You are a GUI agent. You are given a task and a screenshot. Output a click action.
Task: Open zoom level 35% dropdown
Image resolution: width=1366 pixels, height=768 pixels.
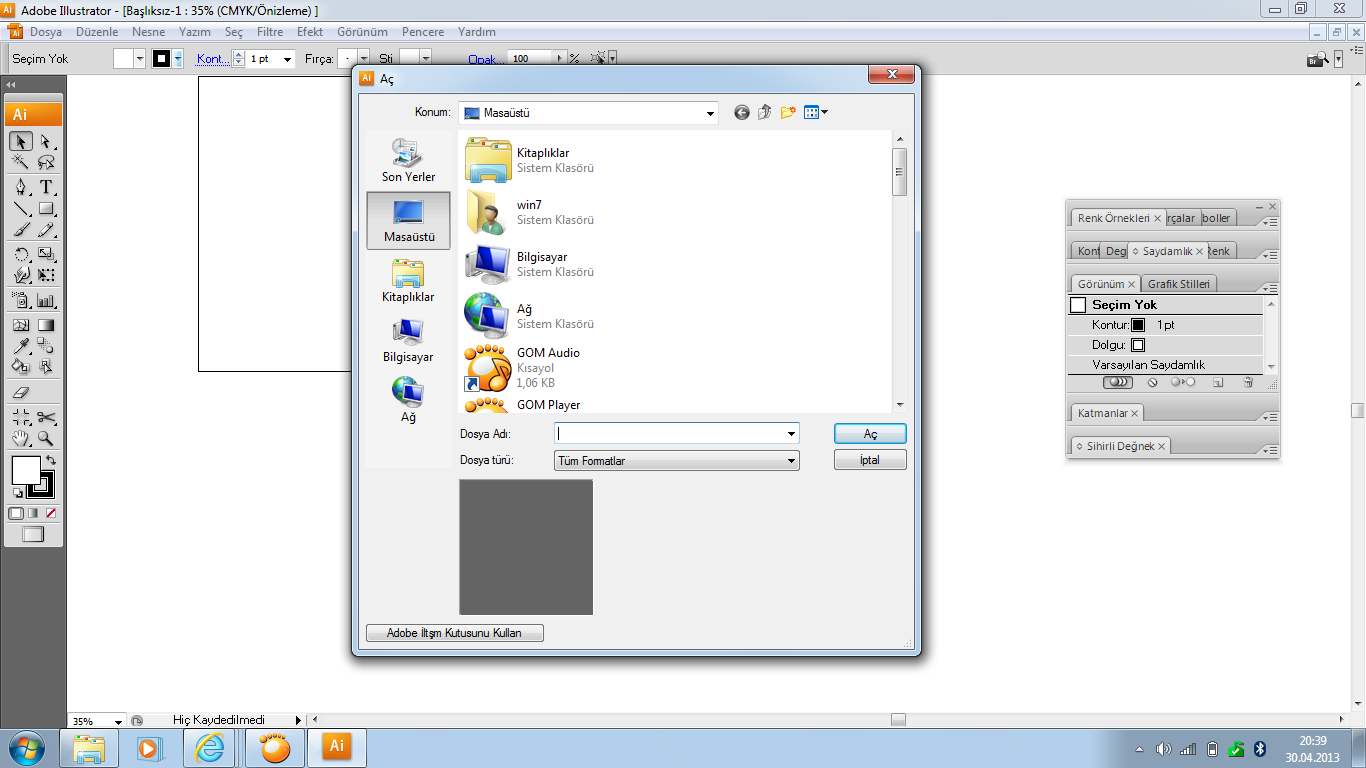coord(119,721)
